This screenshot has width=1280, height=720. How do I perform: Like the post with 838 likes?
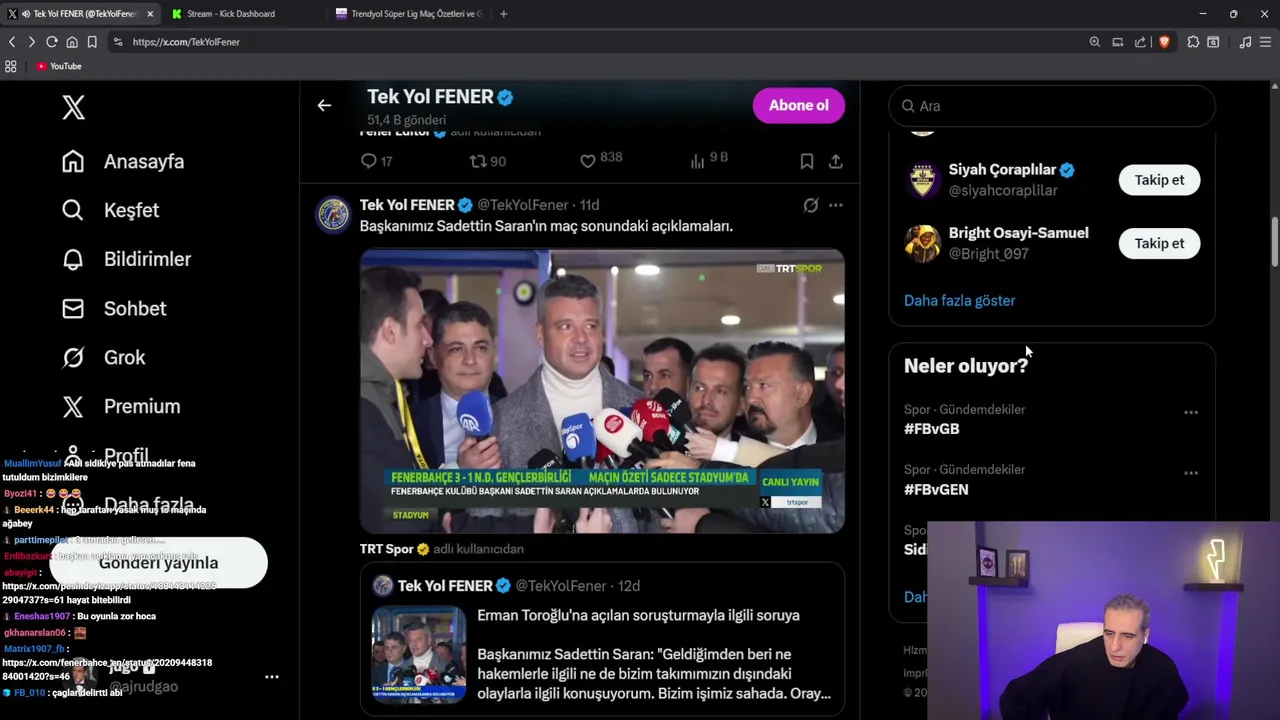(x=601, y=159)
